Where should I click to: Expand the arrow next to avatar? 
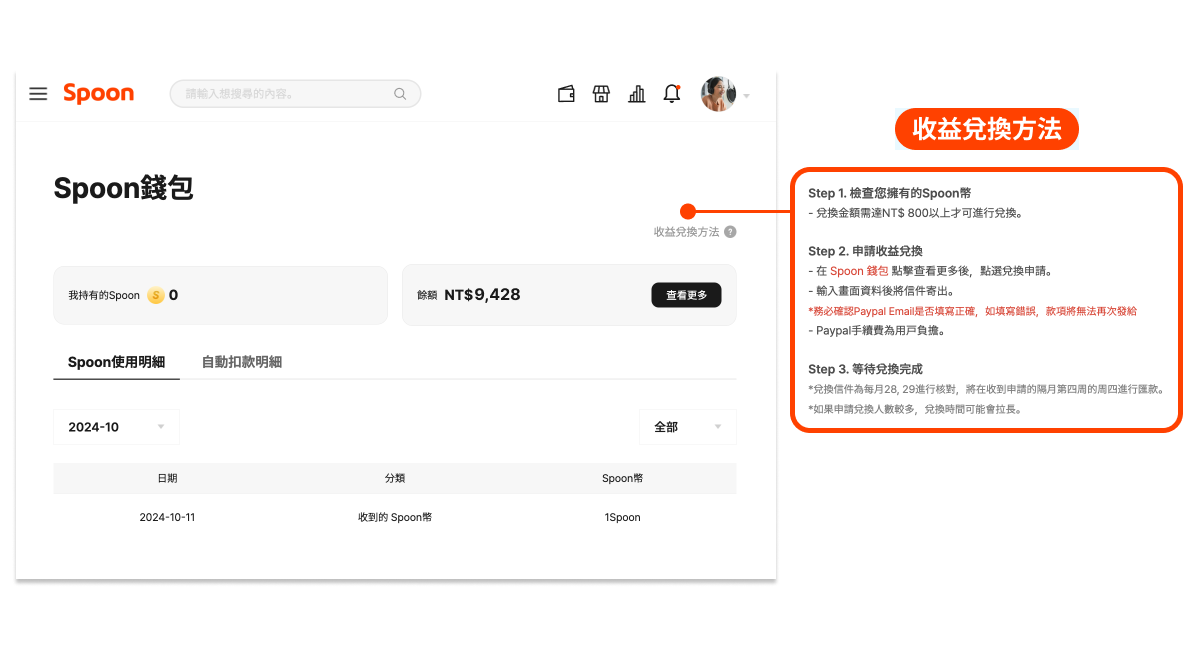(x=746, y=96)
